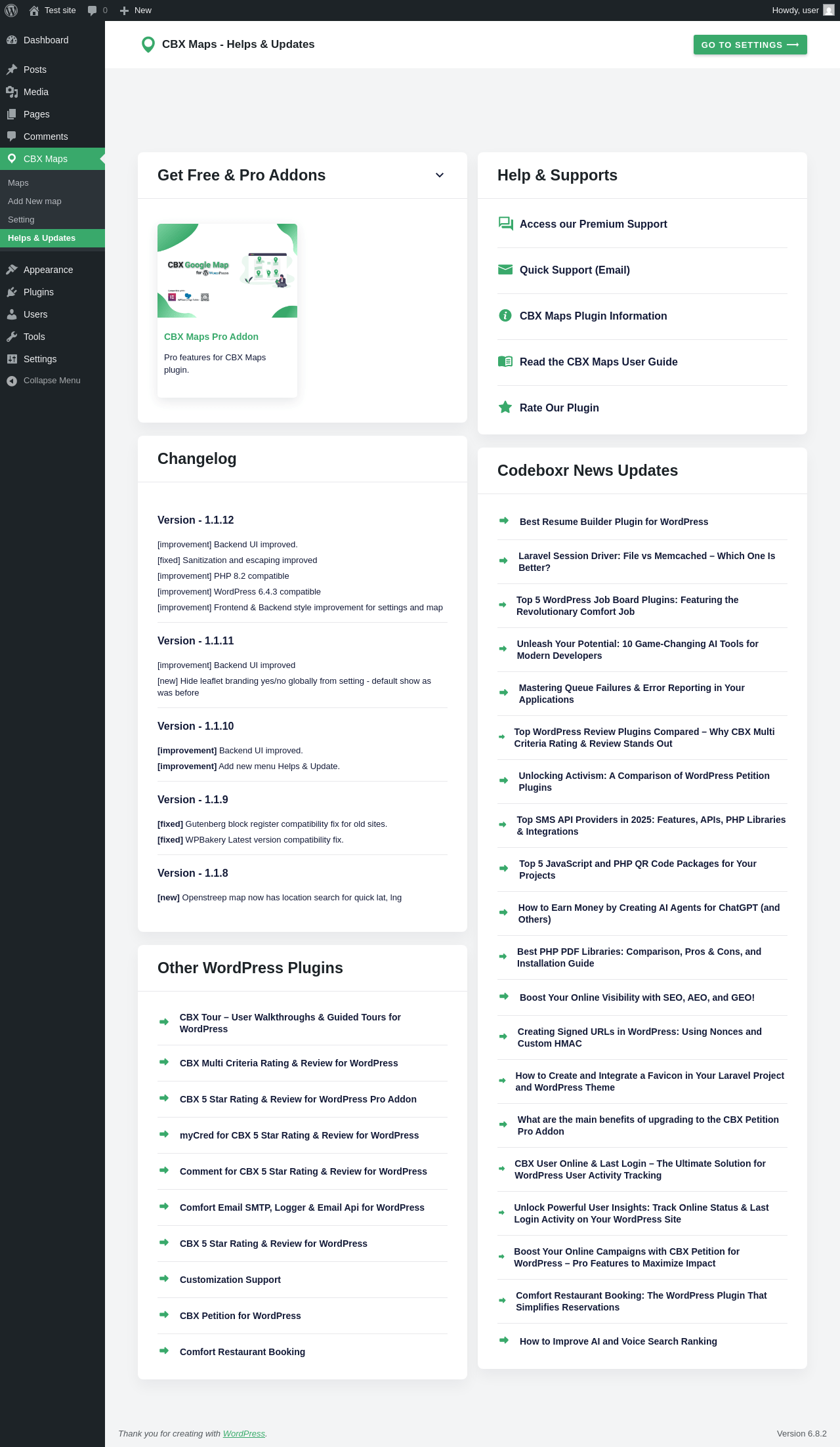The image size is (840, 1447).
Task: Click the green map pin header logo
Action: [148, 45]
